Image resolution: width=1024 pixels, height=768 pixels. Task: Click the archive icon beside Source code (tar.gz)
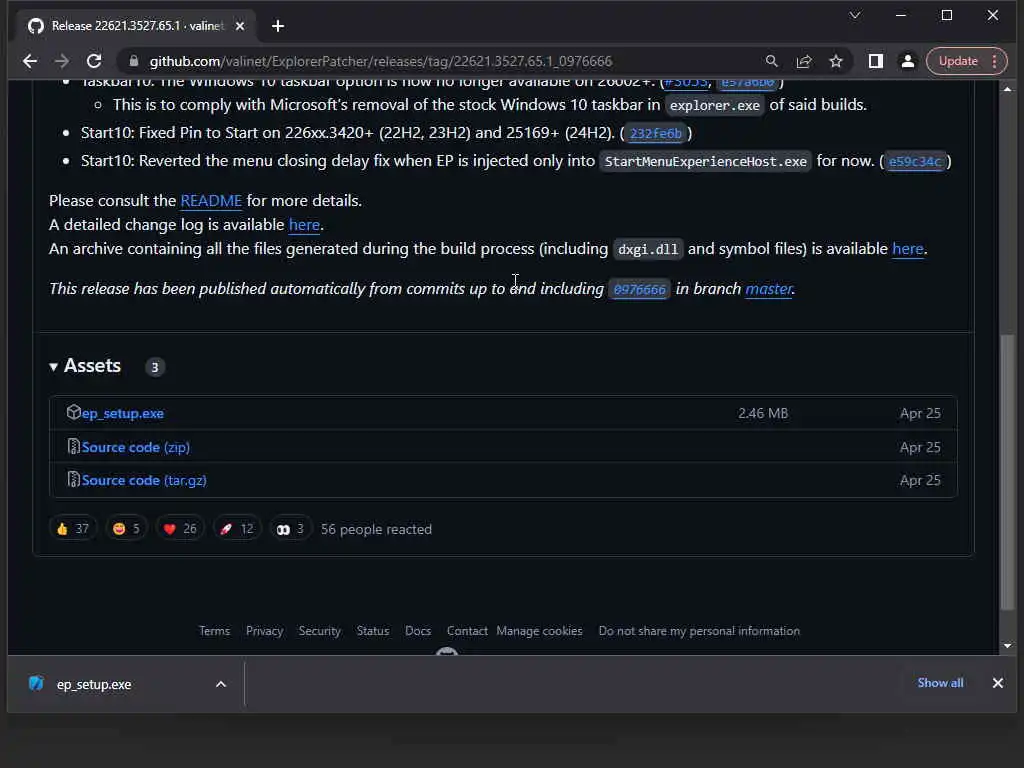[74, 480]
